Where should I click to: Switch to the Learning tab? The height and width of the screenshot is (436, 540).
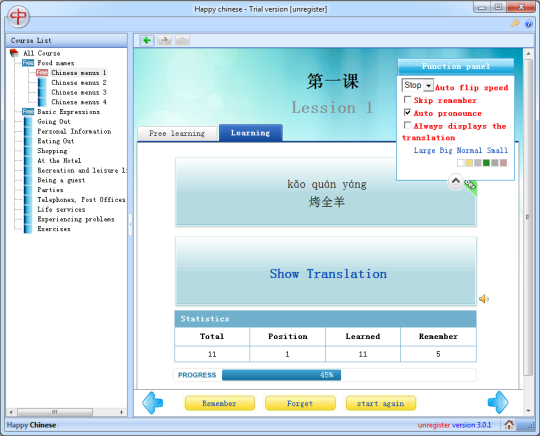(251, 133)
